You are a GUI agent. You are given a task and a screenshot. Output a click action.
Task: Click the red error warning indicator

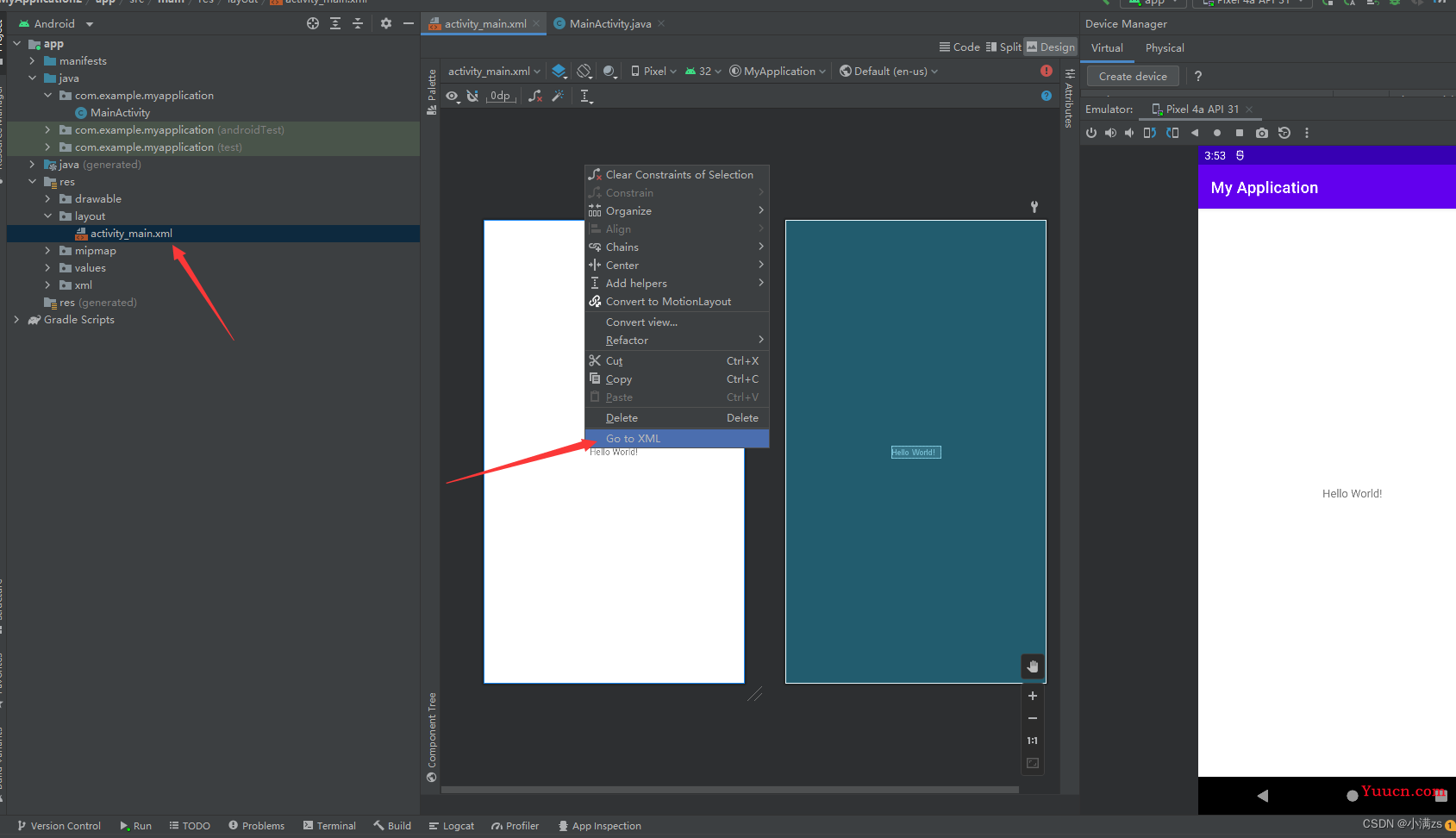pos(1047,71)
